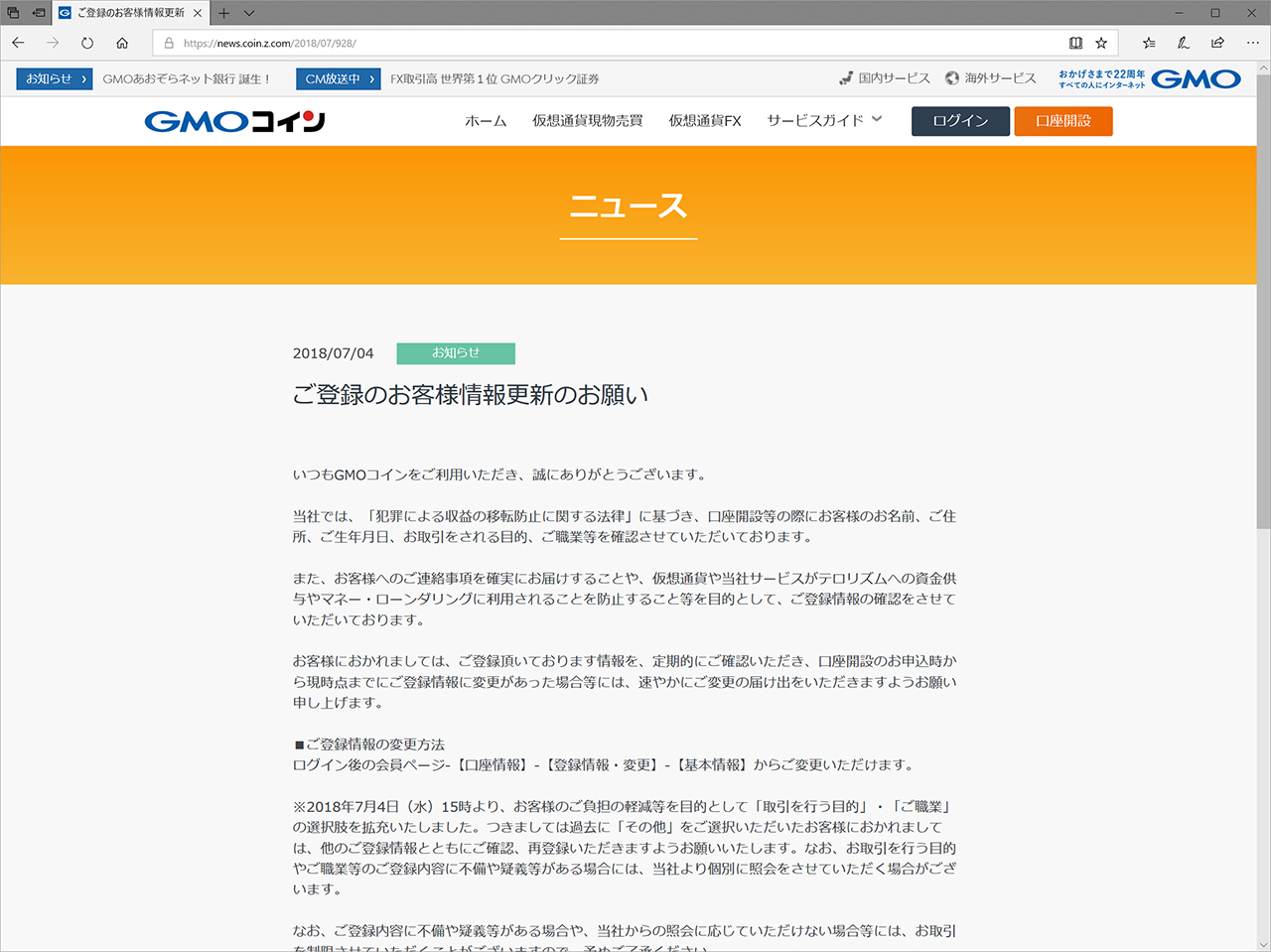Click the set-aside tabs icon
The image size is (1271, 952).
(x=12, y=13)
